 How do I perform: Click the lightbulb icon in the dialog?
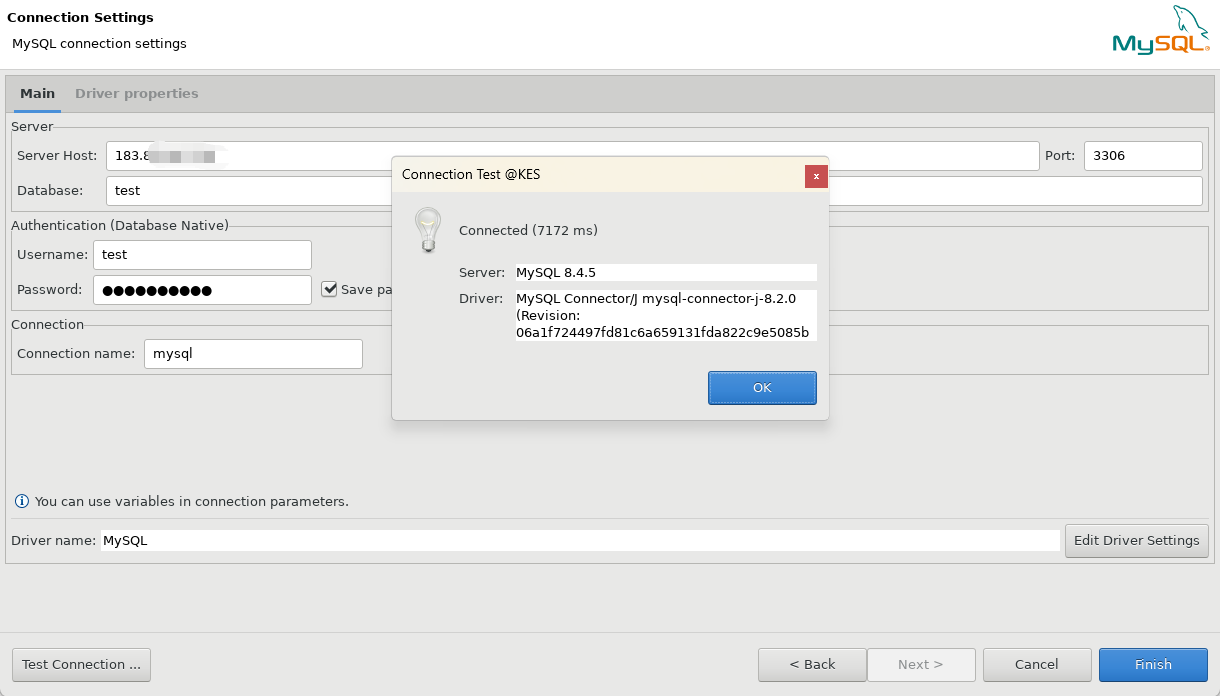click(x=428, y=230)
